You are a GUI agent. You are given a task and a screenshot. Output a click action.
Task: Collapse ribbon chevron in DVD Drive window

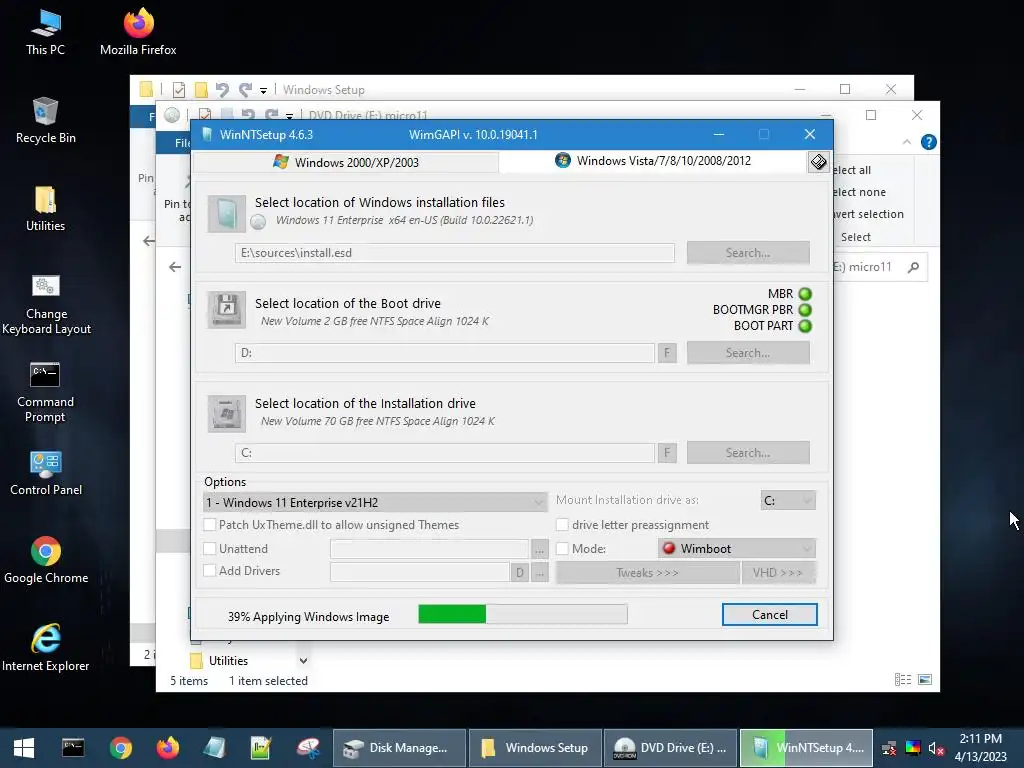pos(906,142)
